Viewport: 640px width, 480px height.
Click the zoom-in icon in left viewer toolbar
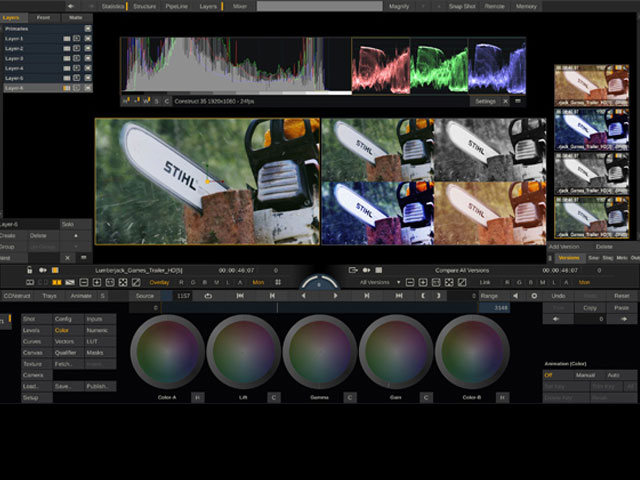(97, 282)
